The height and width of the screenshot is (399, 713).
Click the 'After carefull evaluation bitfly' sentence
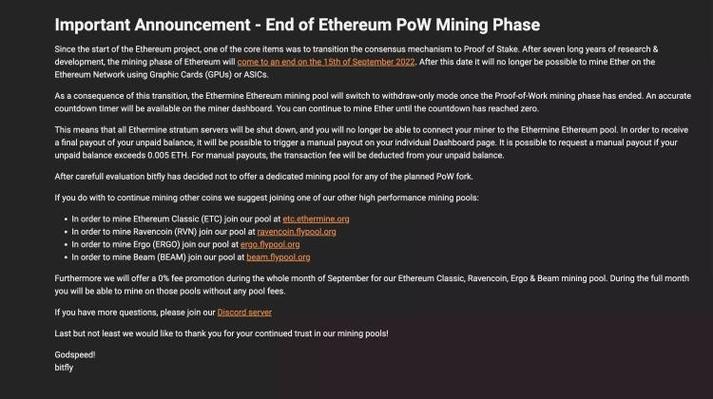(x=264, y=177)
